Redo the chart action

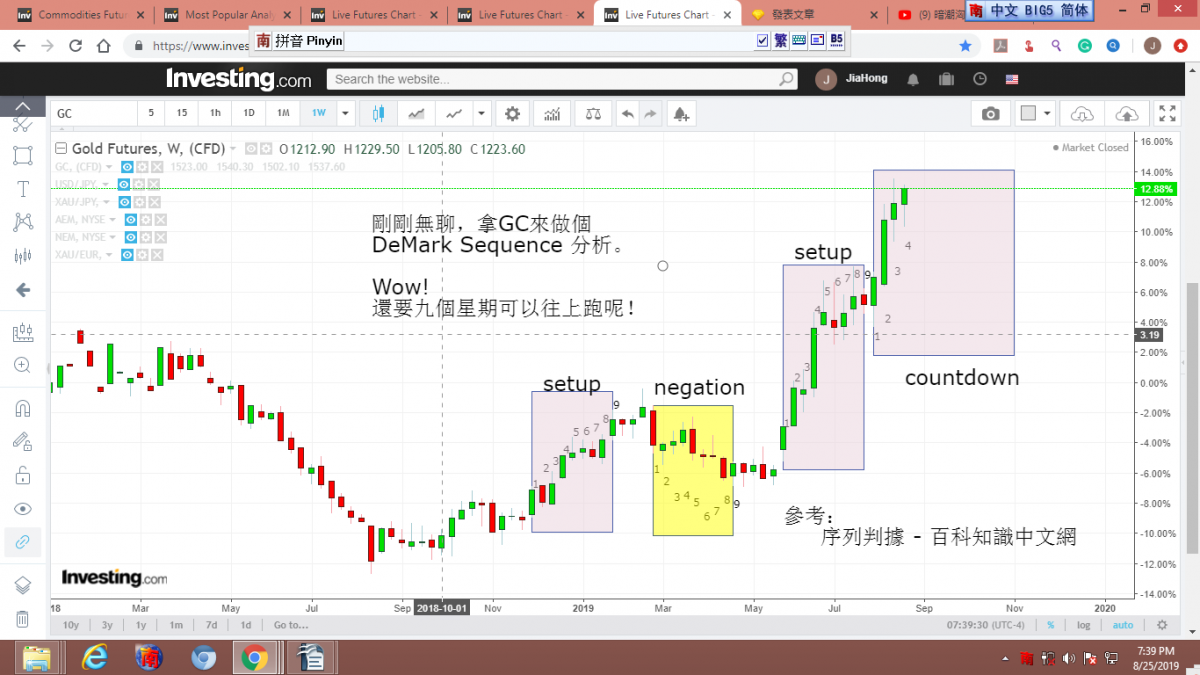[650, 114]
